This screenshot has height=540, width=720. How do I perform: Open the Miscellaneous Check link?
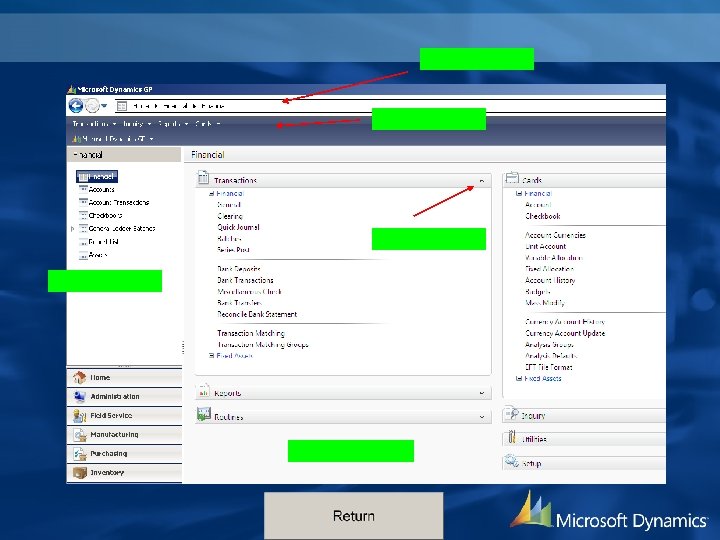tap(249, 292)
